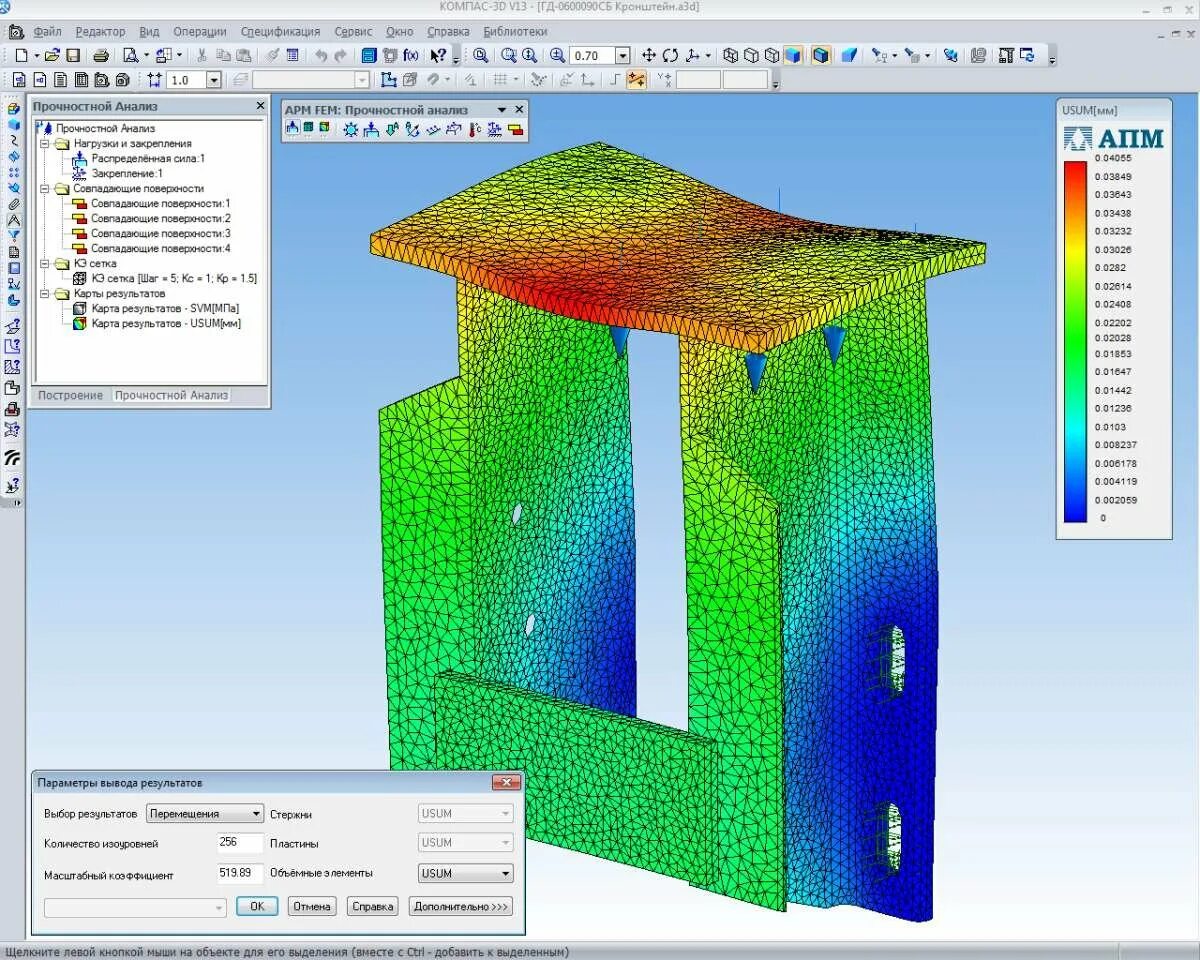Switch to the Прочностной Анализ bottom tab
1200x960 pixels.
(171, 395)
